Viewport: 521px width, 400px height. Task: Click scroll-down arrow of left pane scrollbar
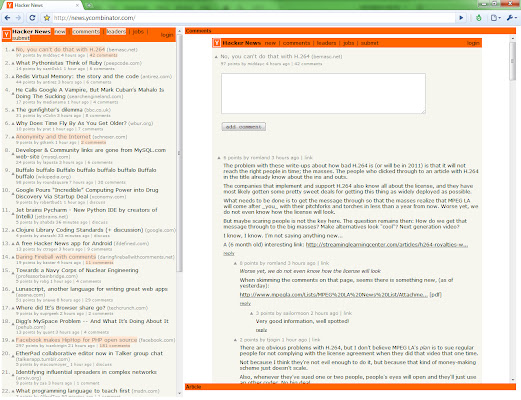tap(179, 394)
